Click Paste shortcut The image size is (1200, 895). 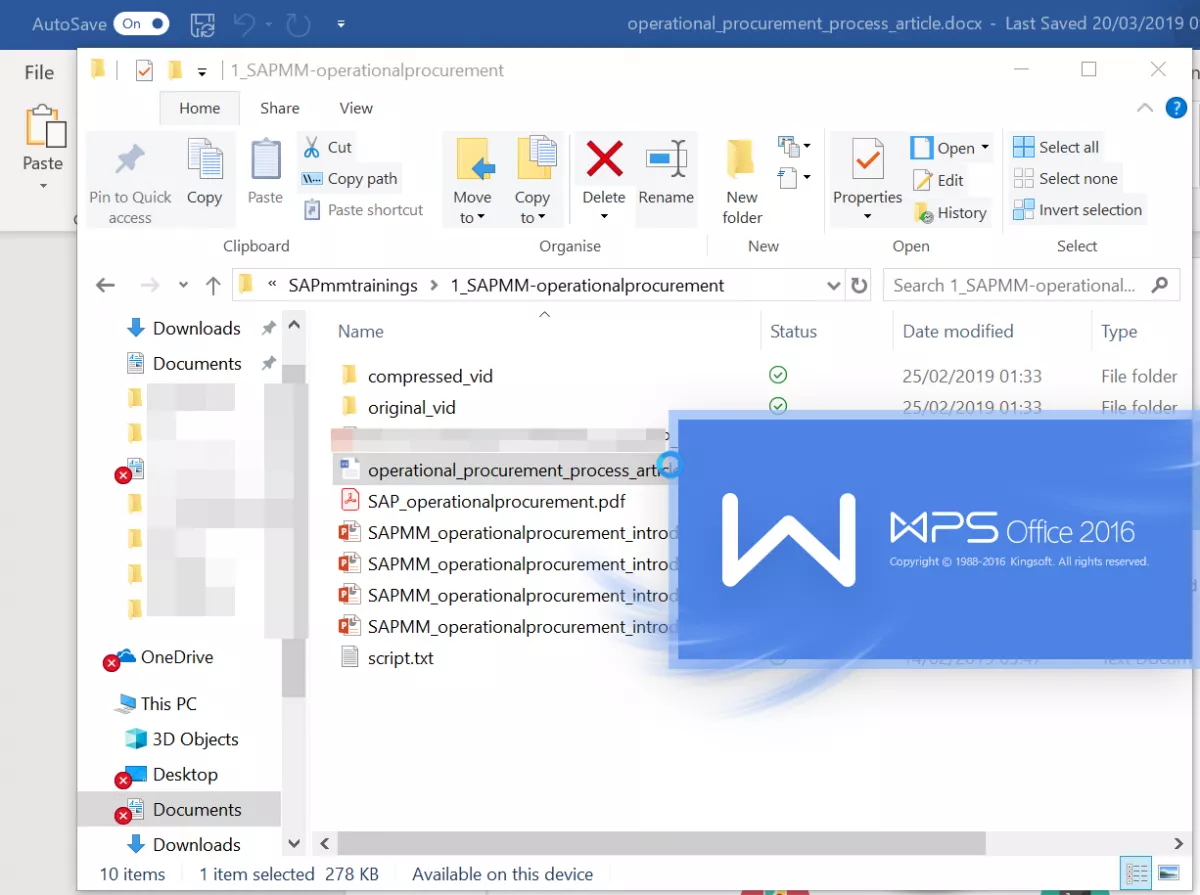click(363, 210)
